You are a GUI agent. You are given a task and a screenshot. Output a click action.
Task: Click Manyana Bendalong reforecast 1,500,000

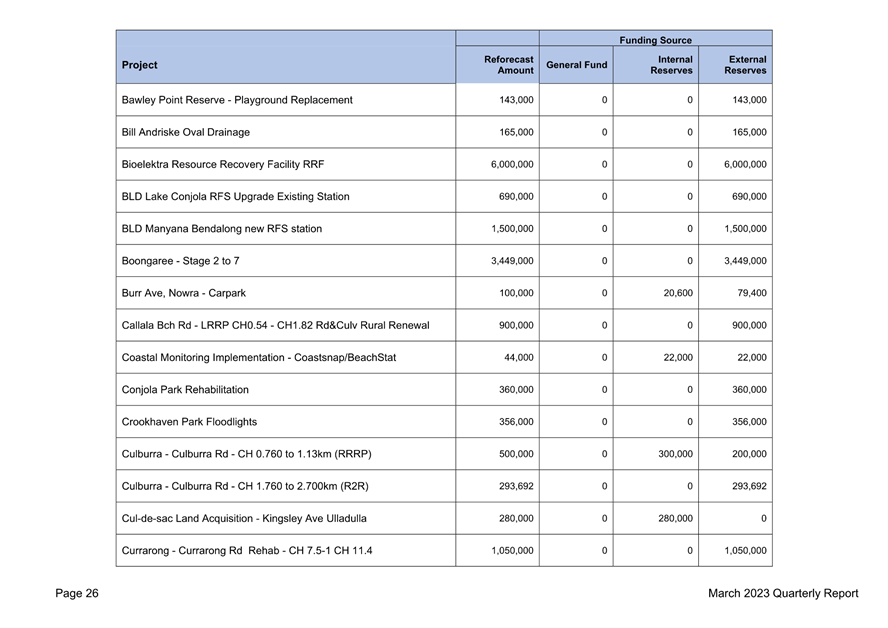512,229
